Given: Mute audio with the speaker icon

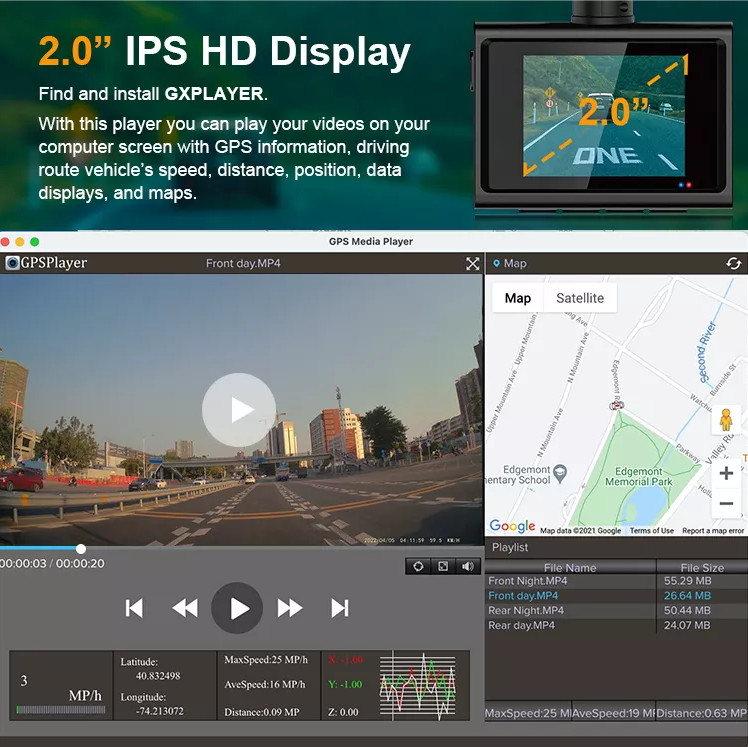Looking at the screenshot, I should (468, 566).
